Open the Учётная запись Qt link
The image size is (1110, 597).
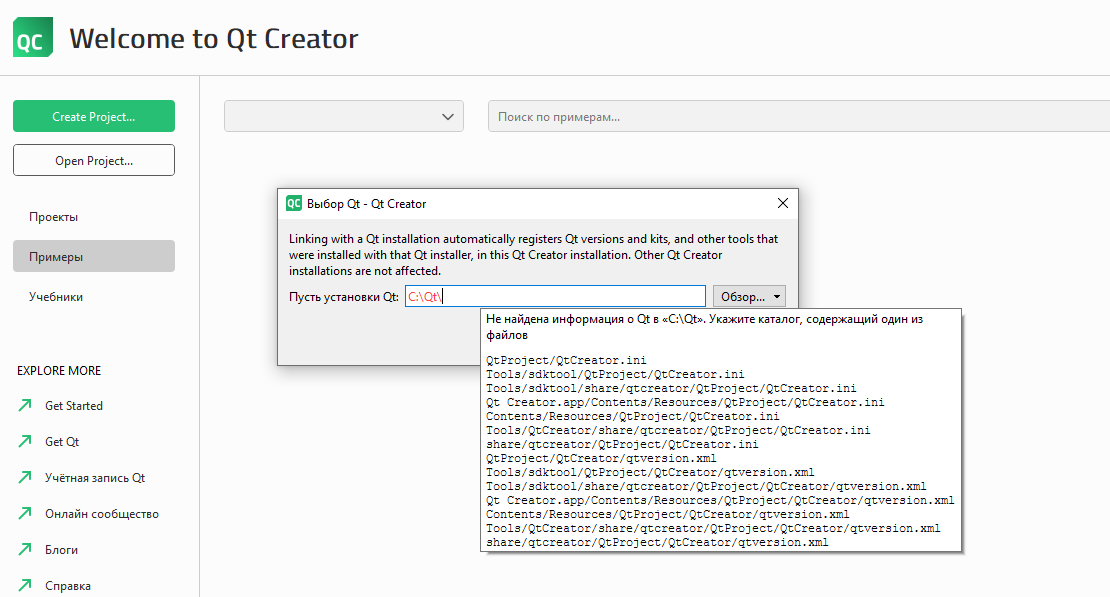[x=95, y=478]
